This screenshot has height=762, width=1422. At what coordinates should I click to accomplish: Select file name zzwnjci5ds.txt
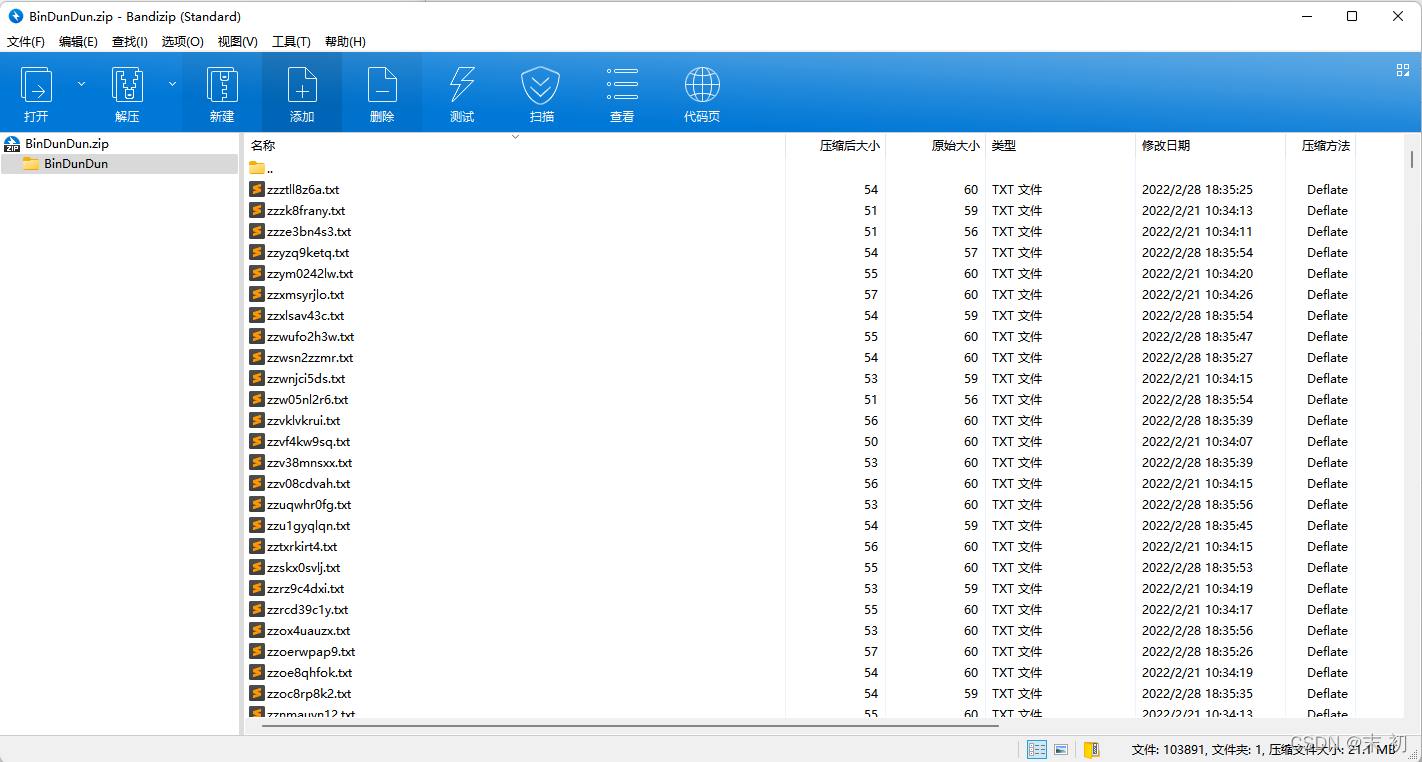click(306, 379)
